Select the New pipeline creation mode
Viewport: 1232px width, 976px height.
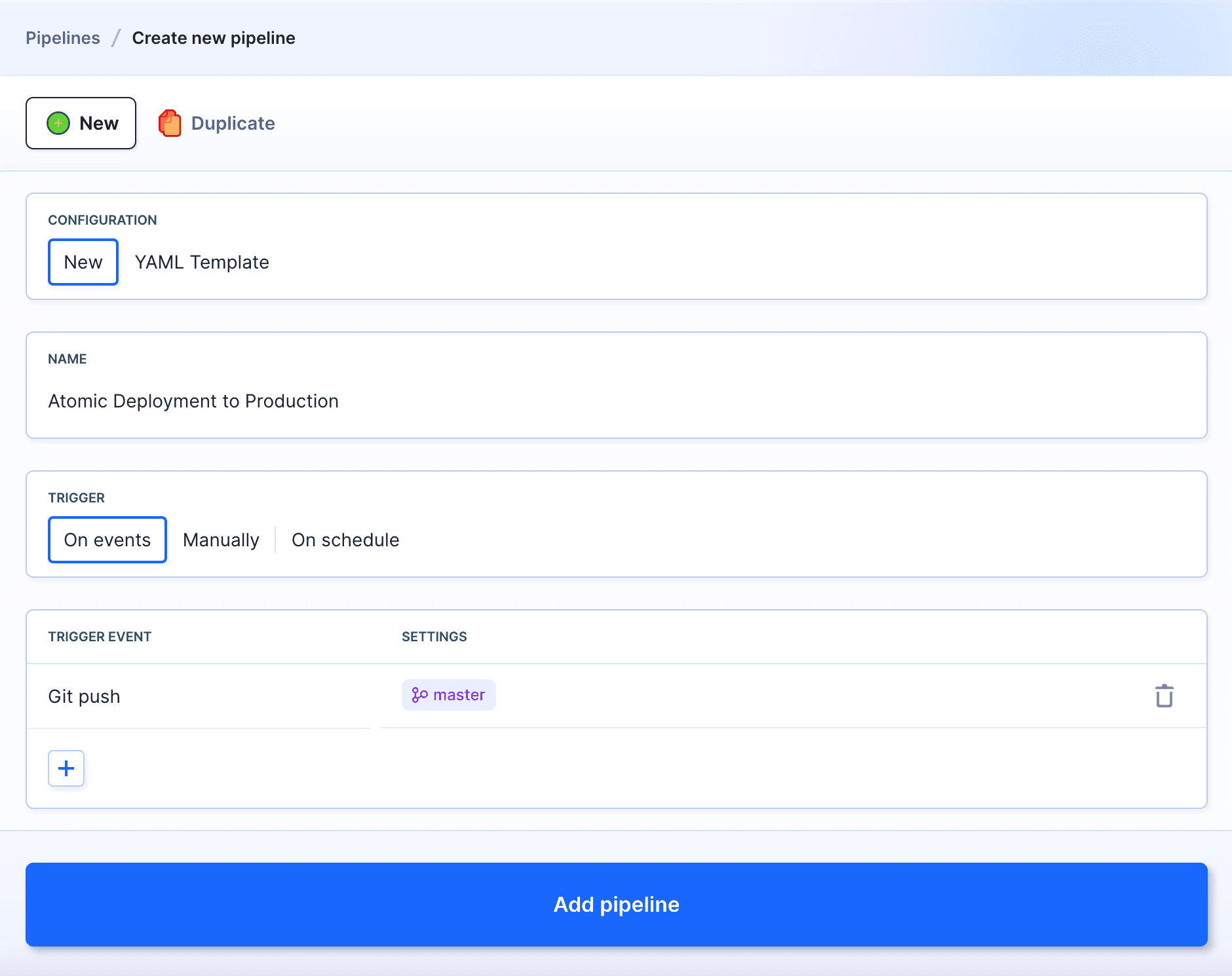[81, 123]
